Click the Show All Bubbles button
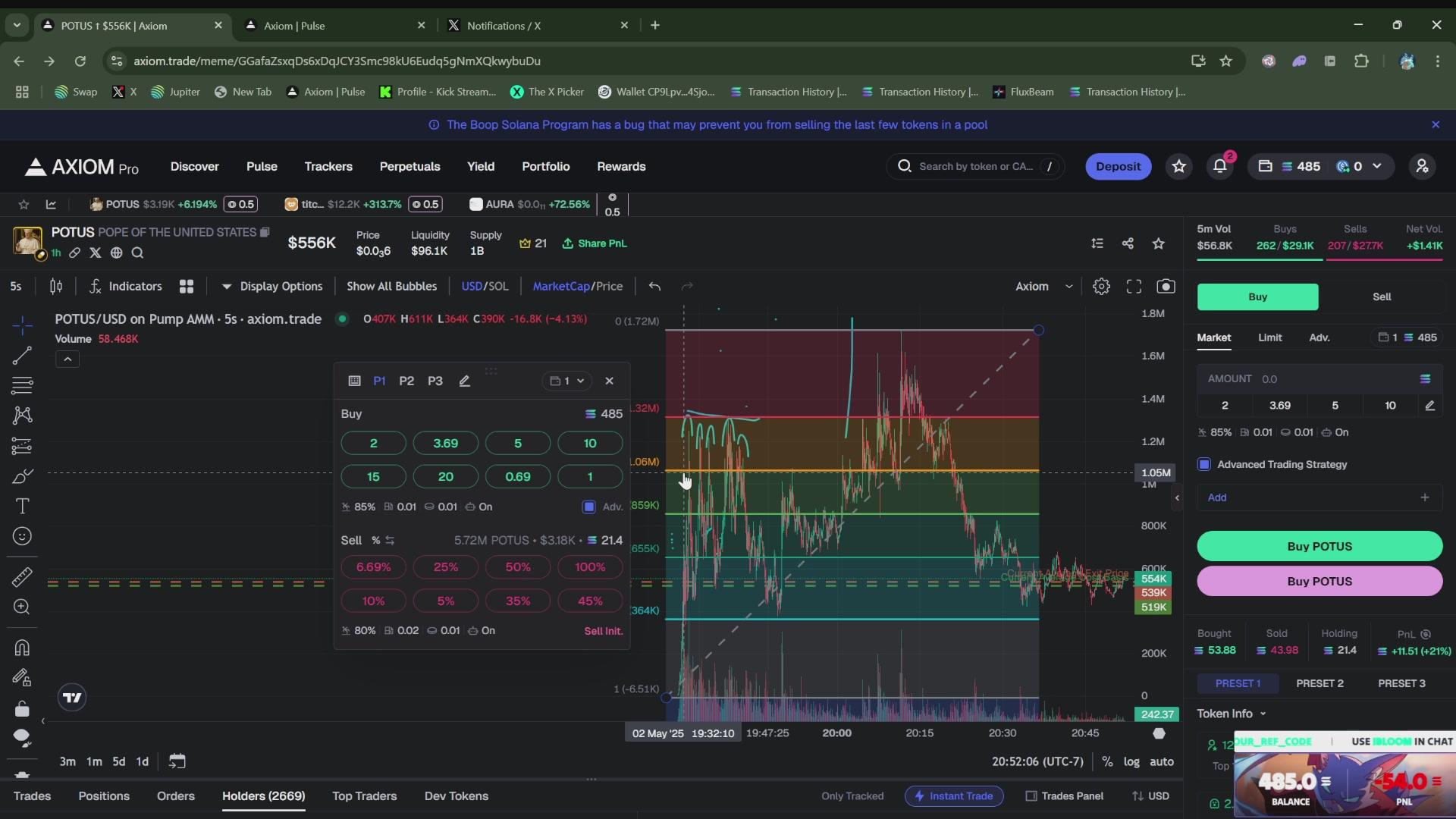 point(391,286)
